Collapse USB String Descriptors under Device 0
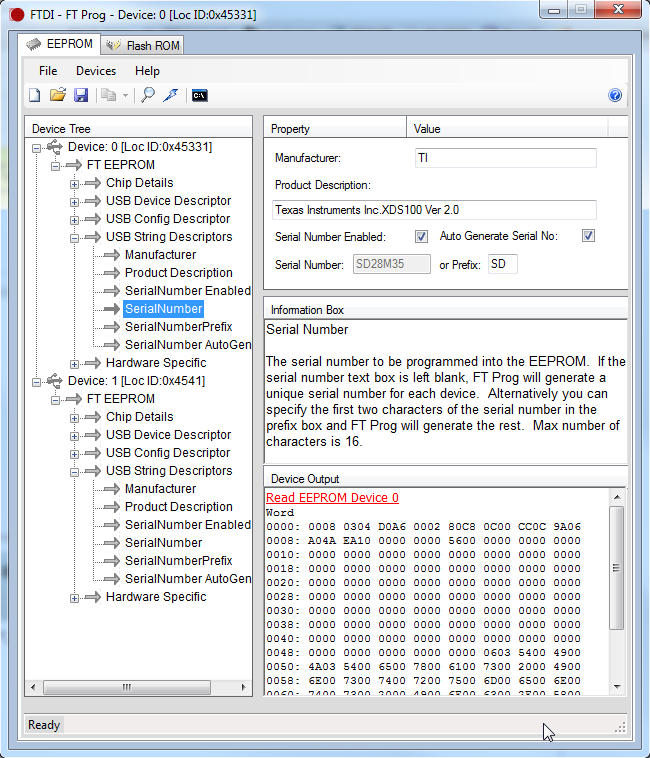Screen dimensions: 650x758 74,238
